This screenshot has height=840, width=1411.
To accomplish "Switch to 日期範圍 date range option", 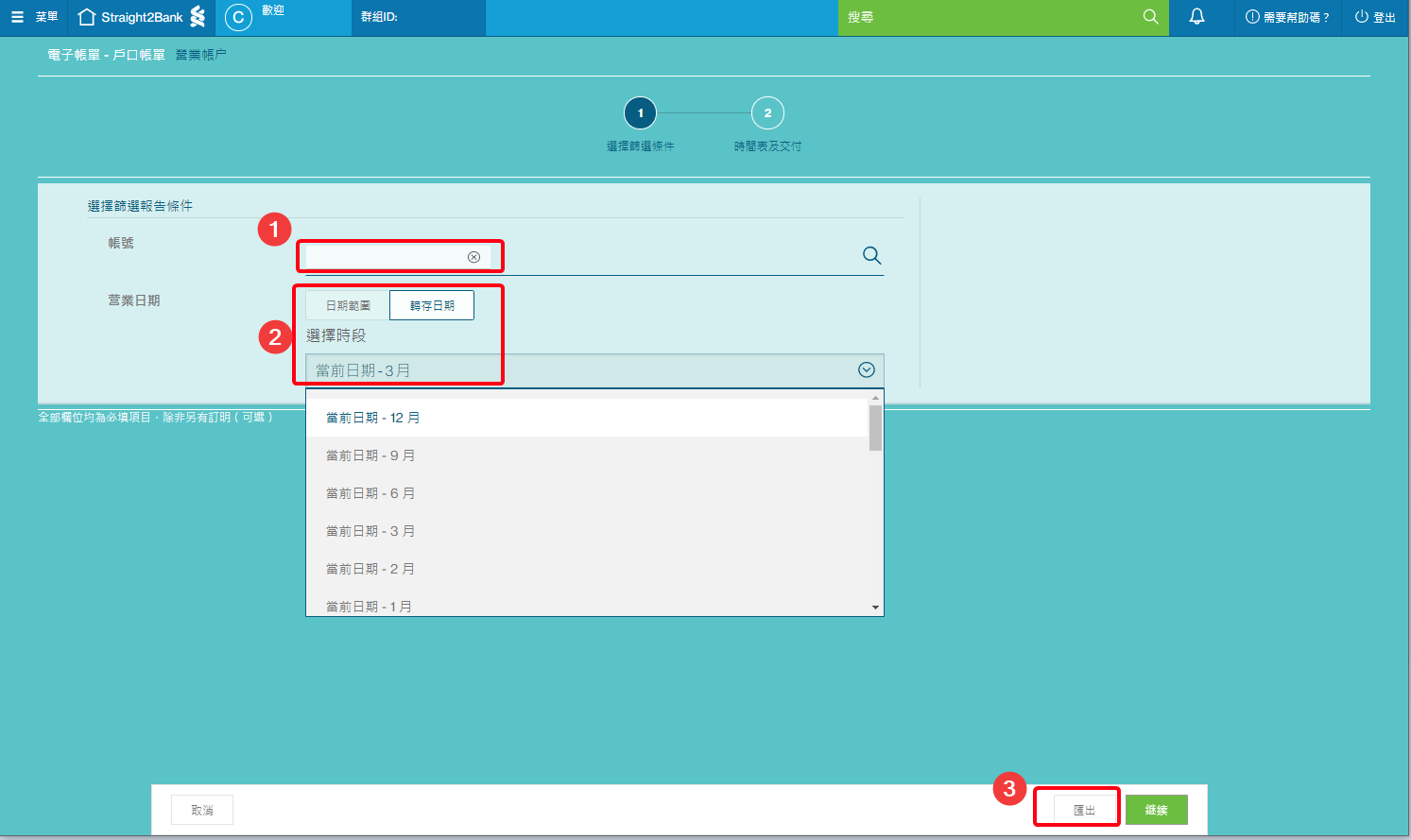I will click(x=348, y=305).
